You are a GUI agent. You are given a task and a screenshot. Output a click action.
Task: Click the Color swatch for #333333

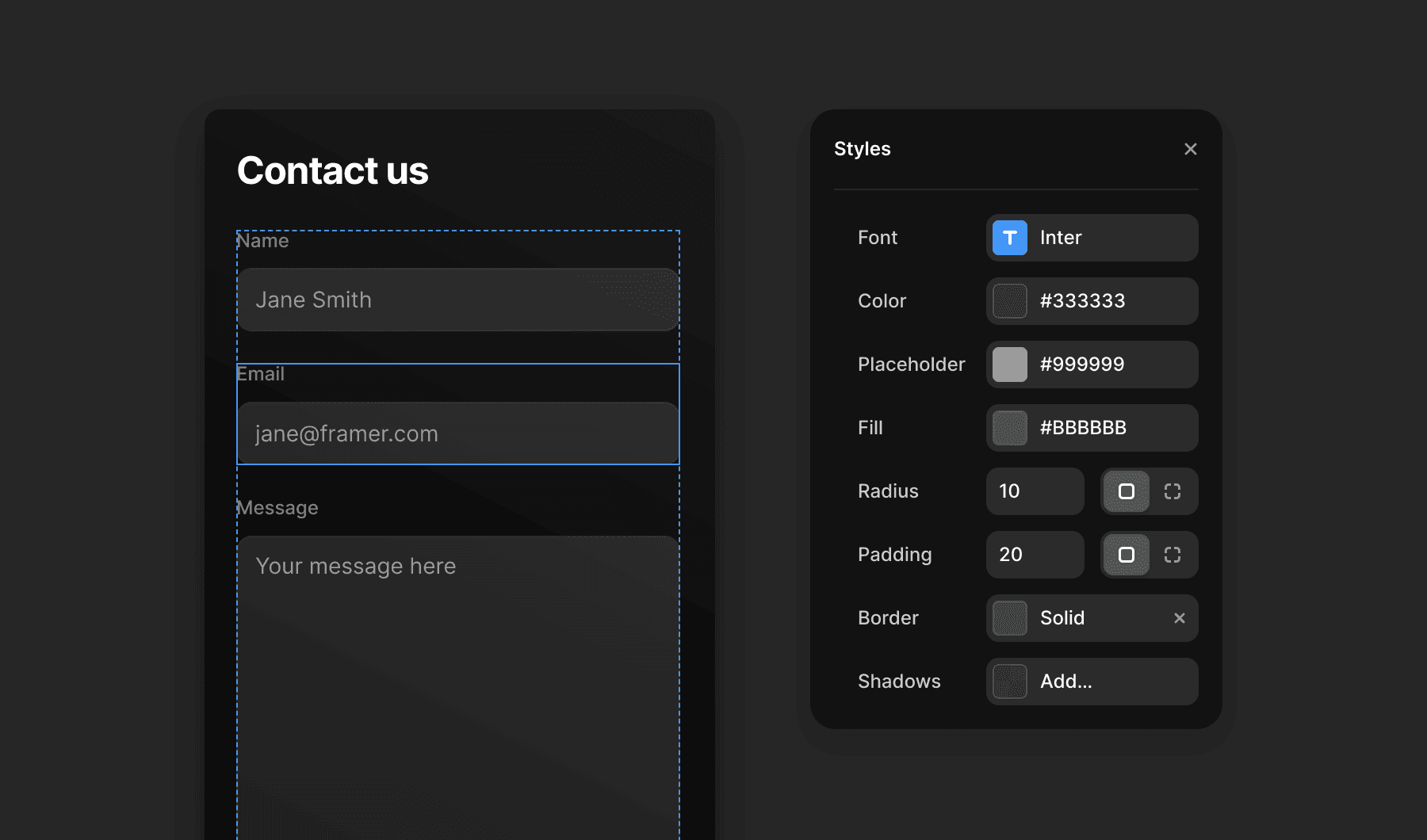pyautogui.click(x=1009, y=301)
